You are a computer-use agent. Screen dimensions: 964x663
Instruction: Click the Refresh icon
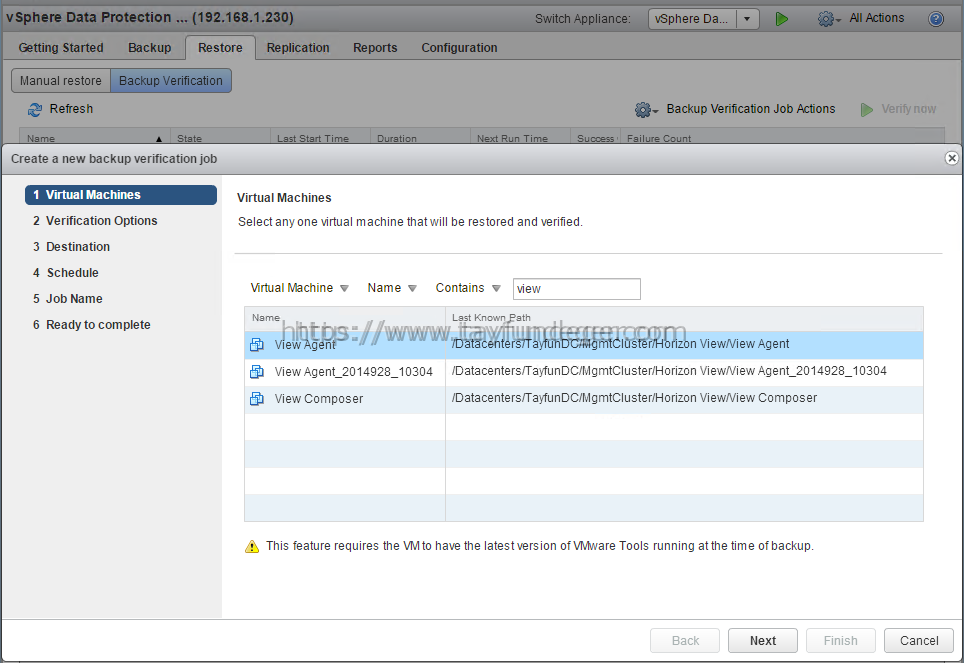coord(34,109)
